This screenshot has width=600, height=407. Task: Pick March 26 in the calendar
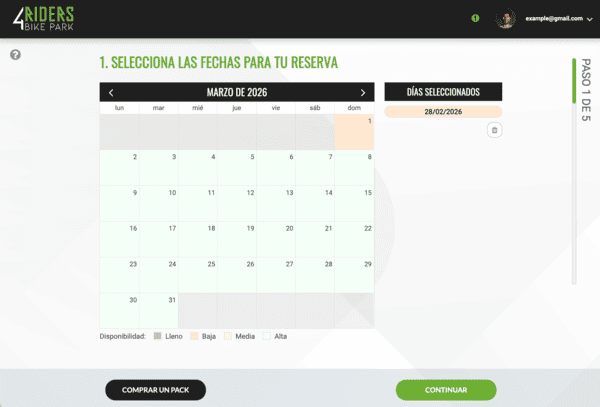coord(236,274)
